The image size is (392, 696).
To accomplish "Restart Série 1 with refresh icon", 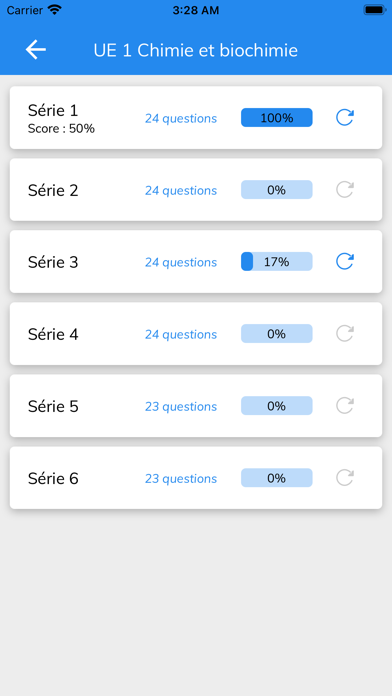I will 344,118.
